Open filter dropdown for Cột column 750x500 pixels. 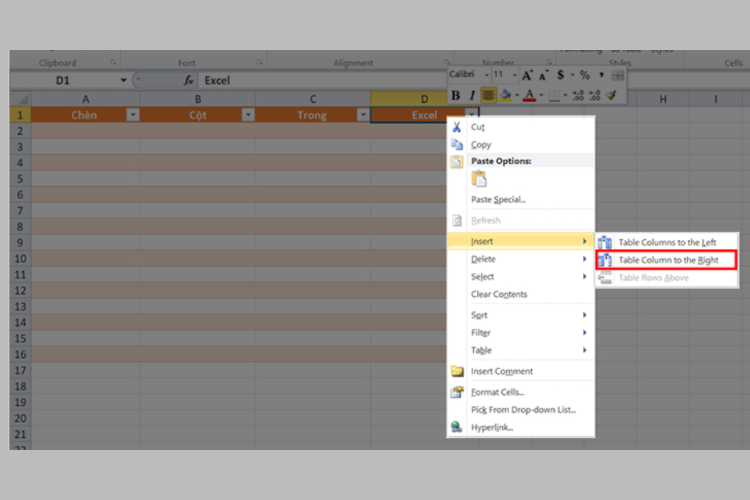click(x=248, y=115)
